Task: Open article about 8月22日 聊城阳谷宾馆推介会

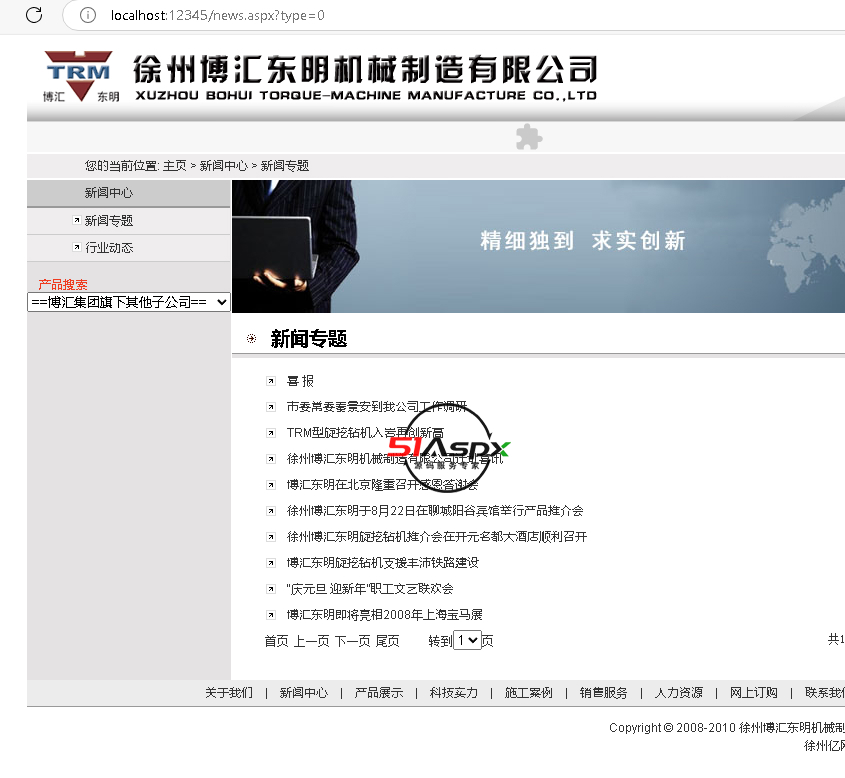Action: (435, 511)
